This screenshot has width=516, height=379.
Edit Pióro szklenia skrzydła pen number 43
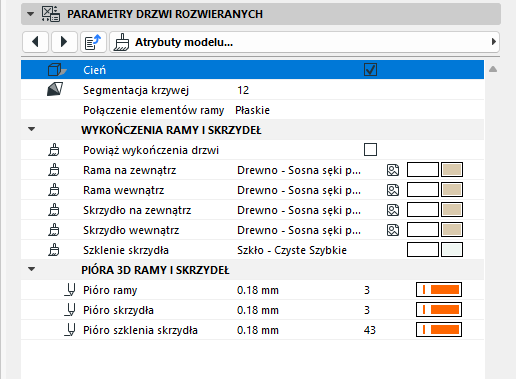tap(370, 330)
